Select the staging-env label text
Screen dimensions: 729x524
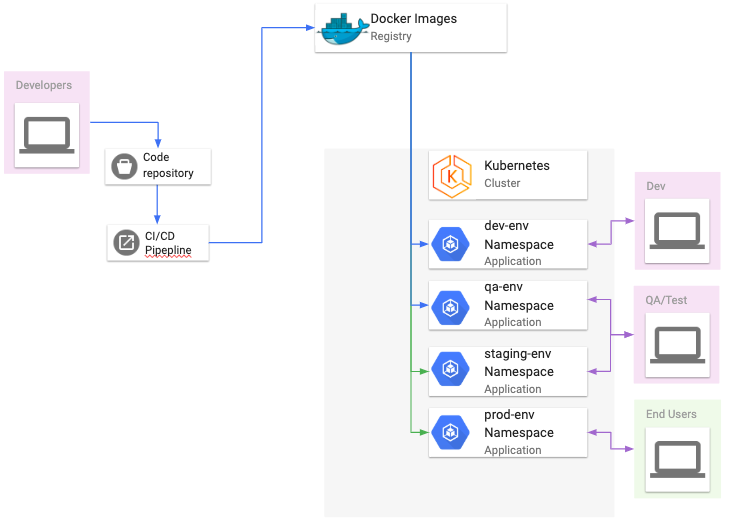coord(517,354)
